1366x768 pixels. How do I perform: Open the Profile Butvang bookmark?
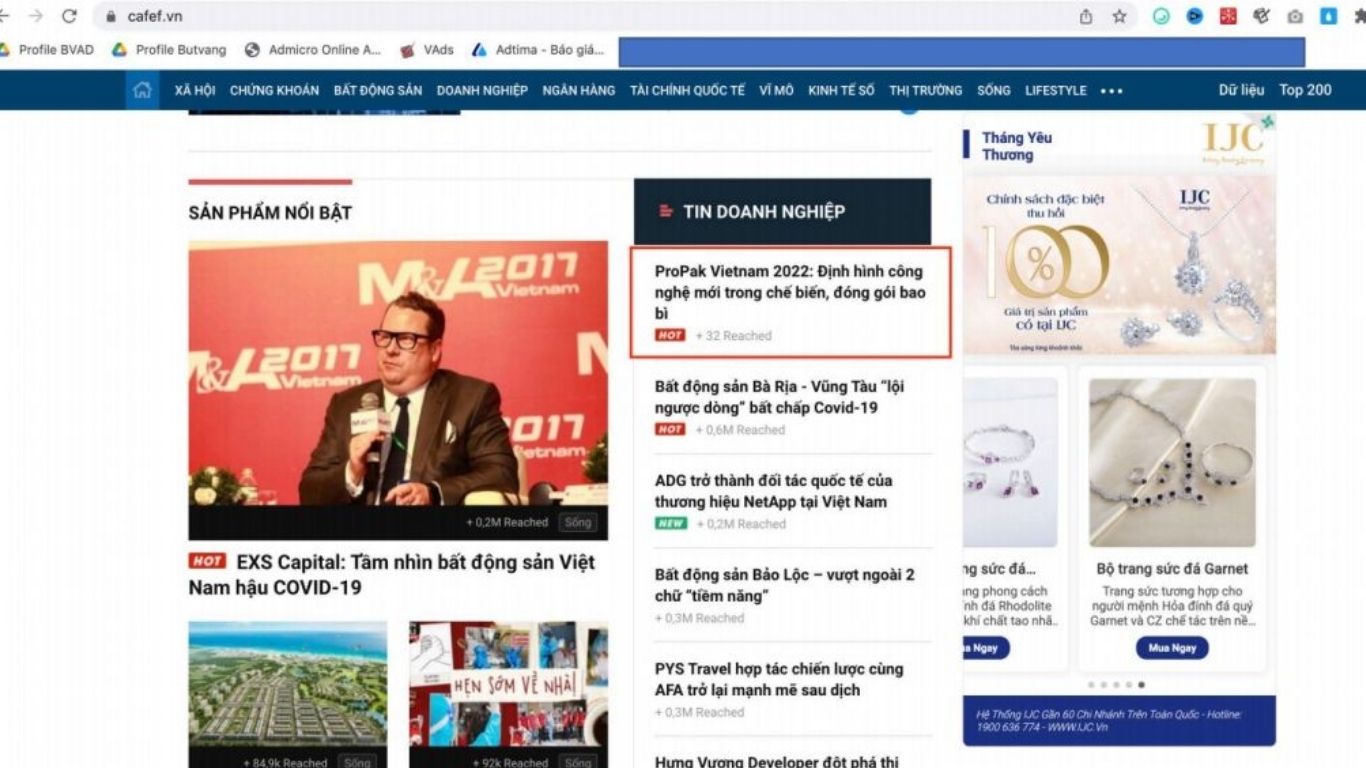coord(169,49)
